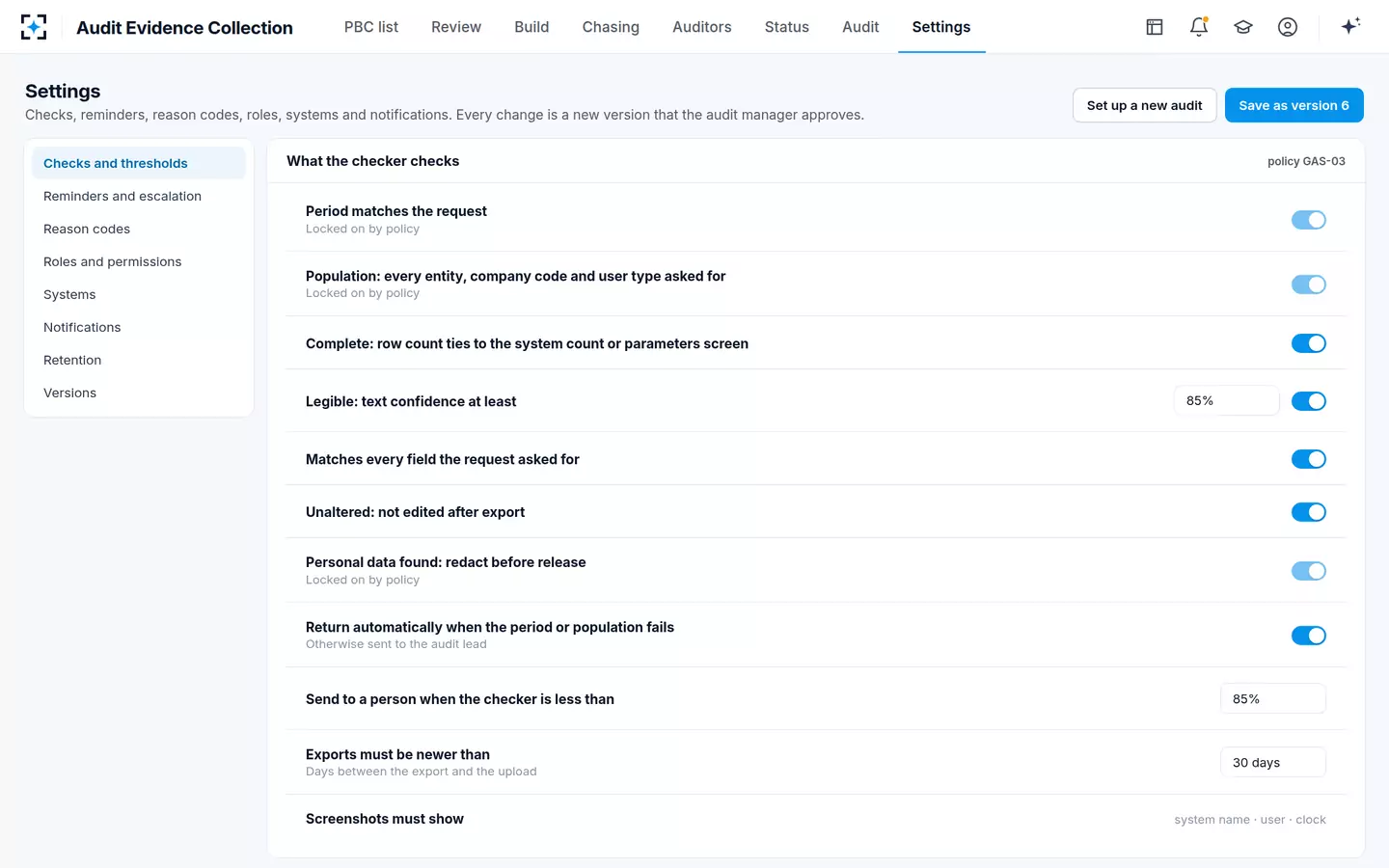Viewport: 1389px width, 868px height.
Task: Open the notifications bell icon
Action: click(1199, 27)
